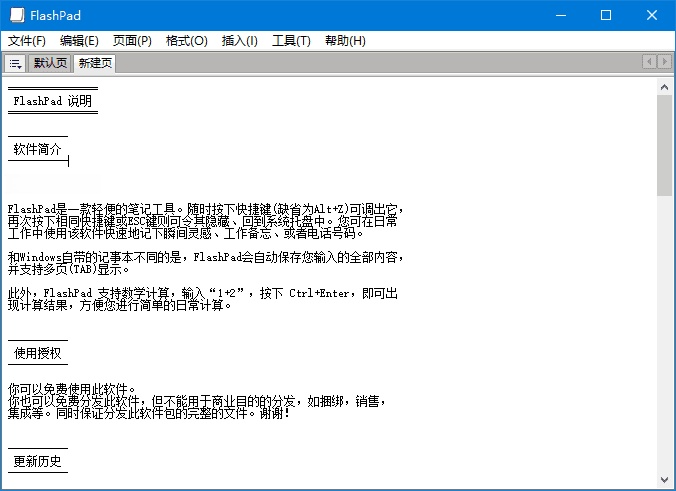Minimize the FlashPad window
This screenshot has height=491, width=676.
click(560, 15)
